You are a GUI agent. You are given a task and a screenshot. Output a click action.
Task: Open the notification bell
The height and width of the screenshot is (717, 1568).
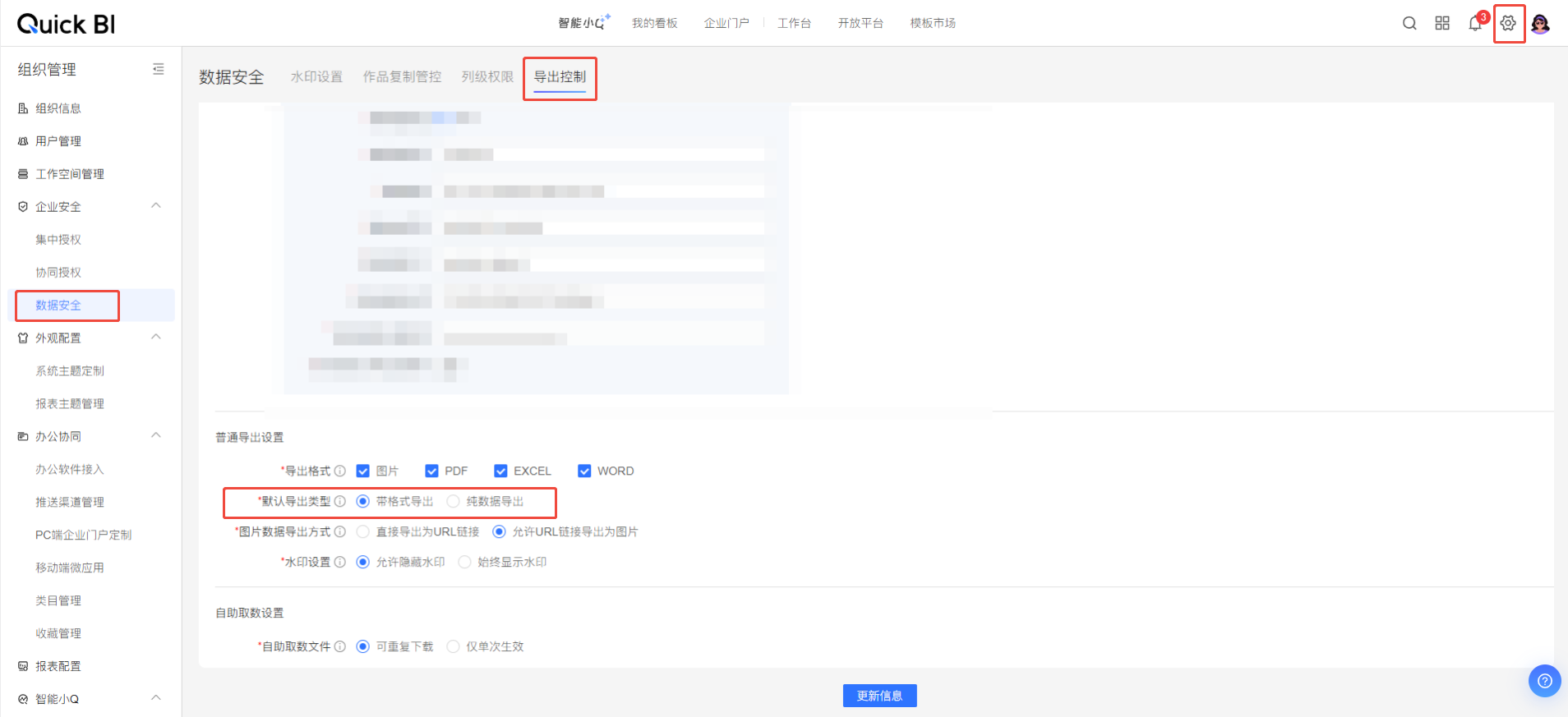click(x=1475, y=23)
